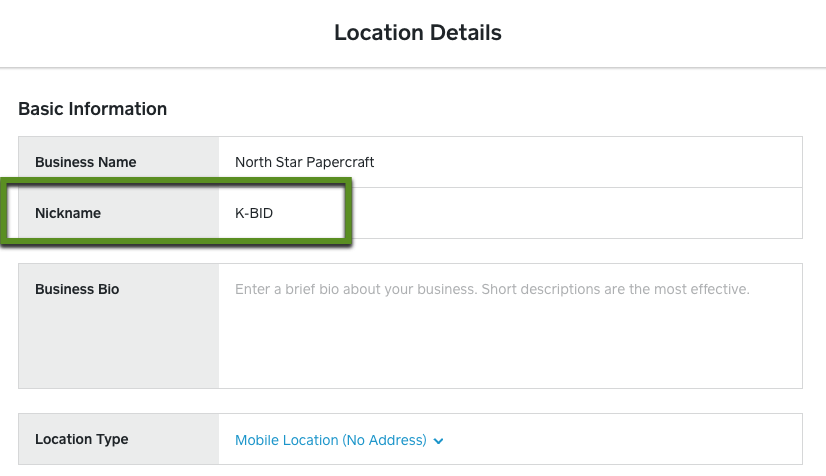The width and height of the screenshot is (826, 476).
Task: Click the word Mobile in Location Type
Action: pyautogui.click(x=257, y=440)
